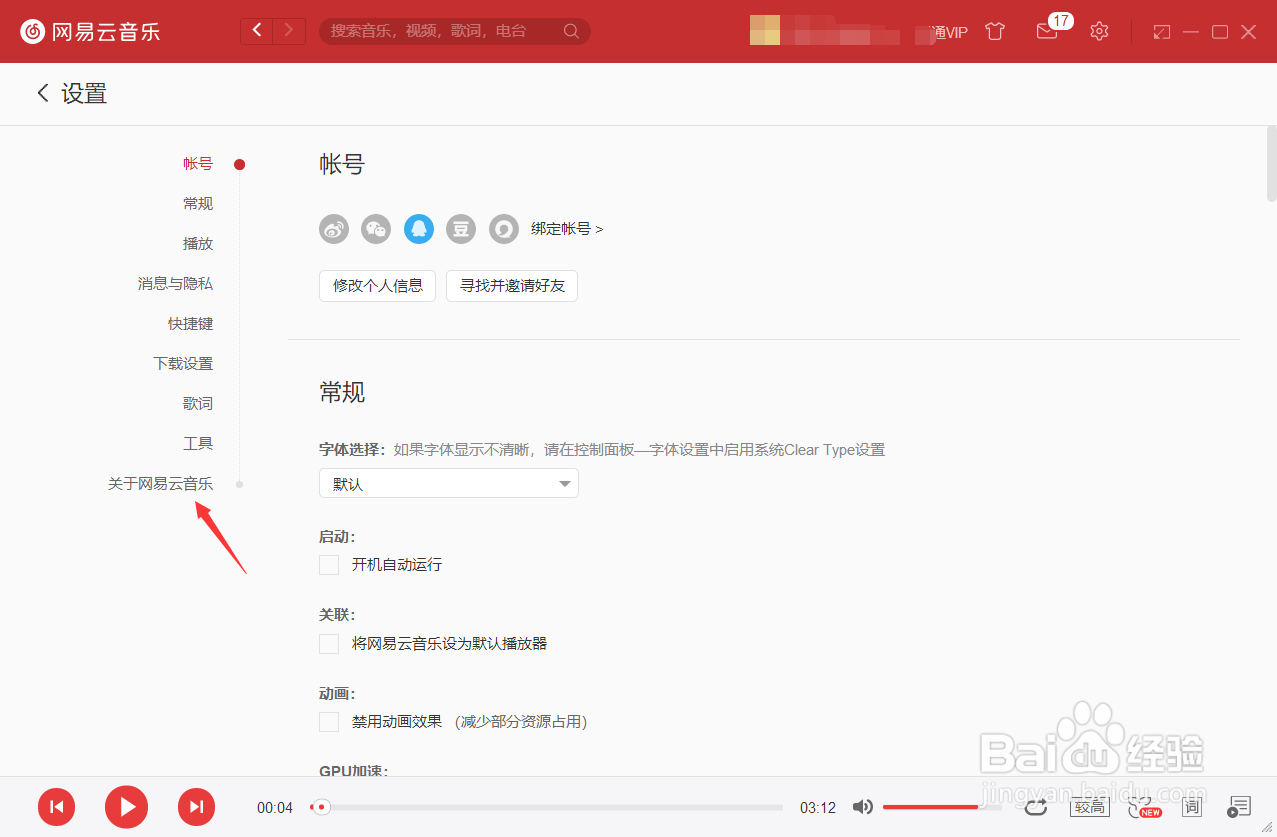The height and width of the screenshot is (837, 1277).
Task: Click the search magnifier icon
Action: pyautogui.click(x=571, y=31)
